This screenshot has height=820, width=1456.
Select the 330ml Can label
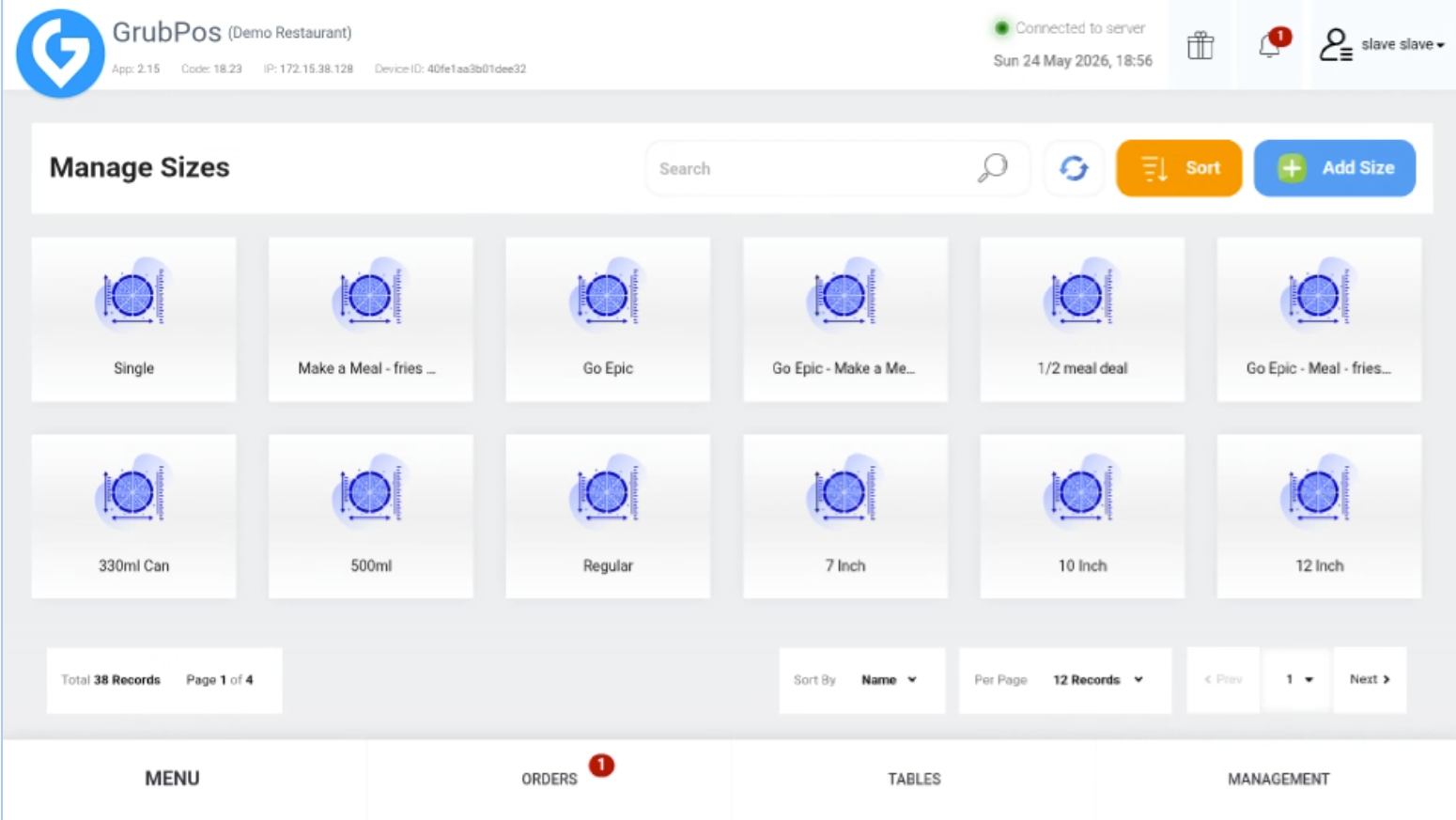133,565
